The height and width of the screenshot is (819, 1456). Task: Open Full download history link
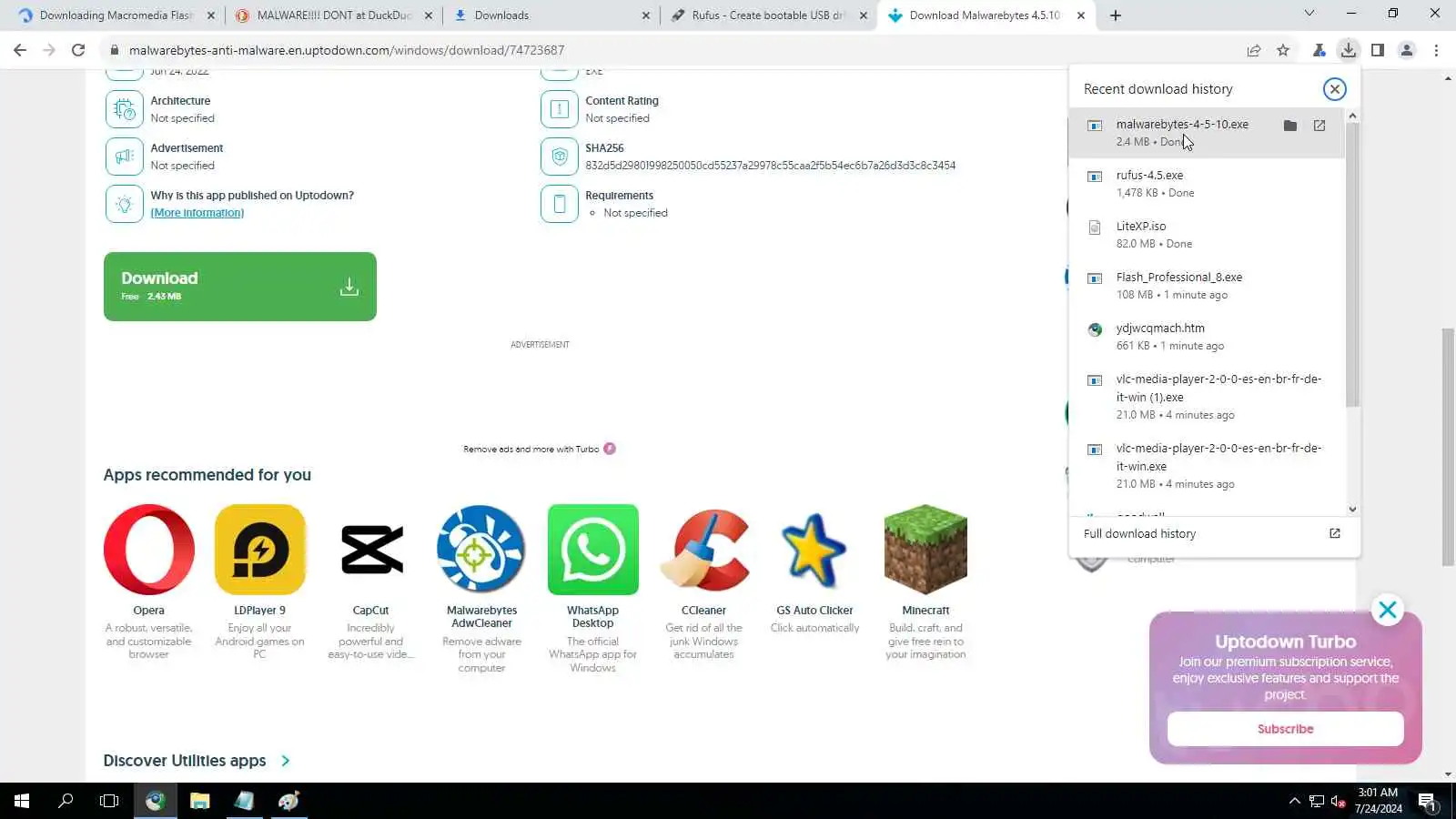(1139, 534)
